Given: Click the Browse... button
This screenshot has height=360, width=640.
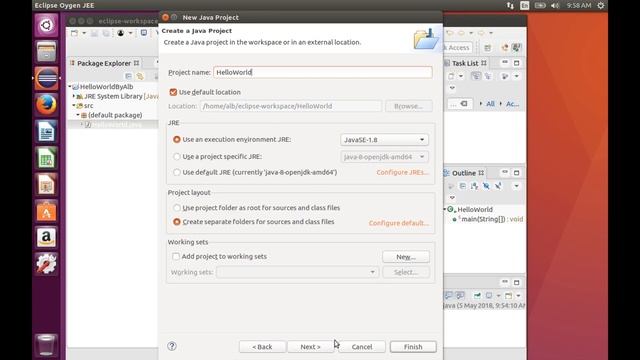Looking at the screenshot, I should click(x=409, y=106).
